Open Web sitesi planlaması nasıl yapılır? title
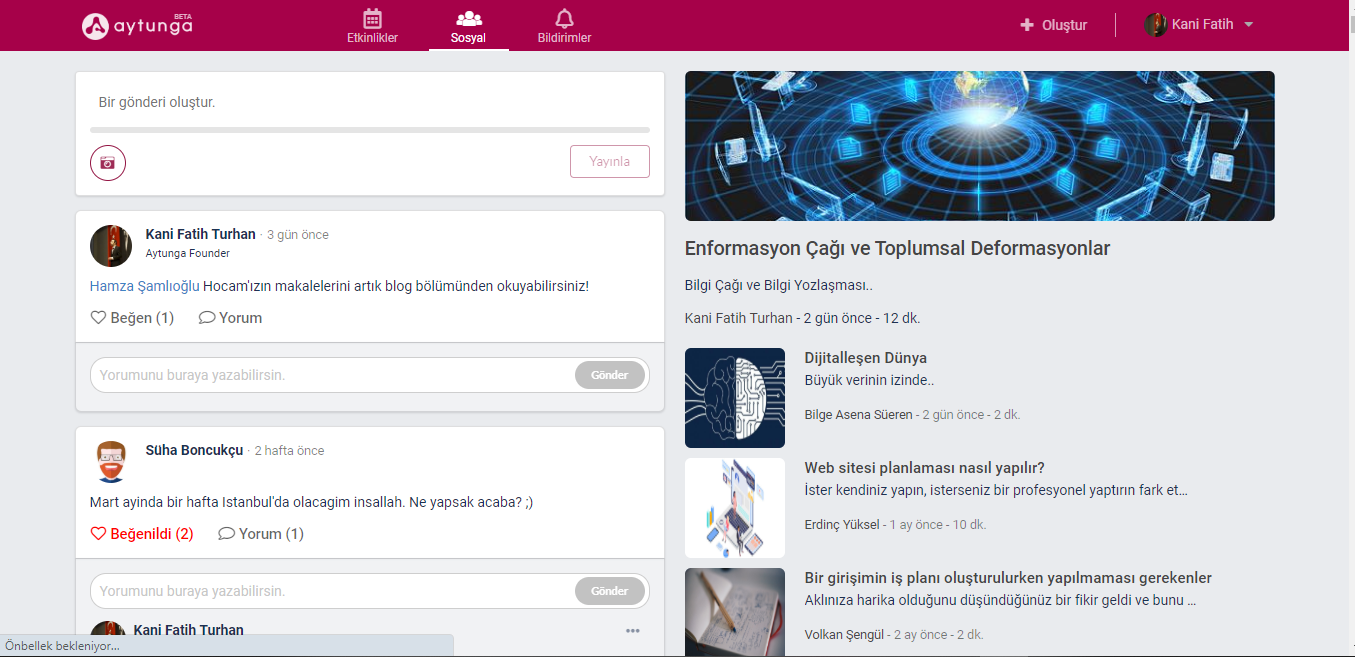 pos(925,468)
